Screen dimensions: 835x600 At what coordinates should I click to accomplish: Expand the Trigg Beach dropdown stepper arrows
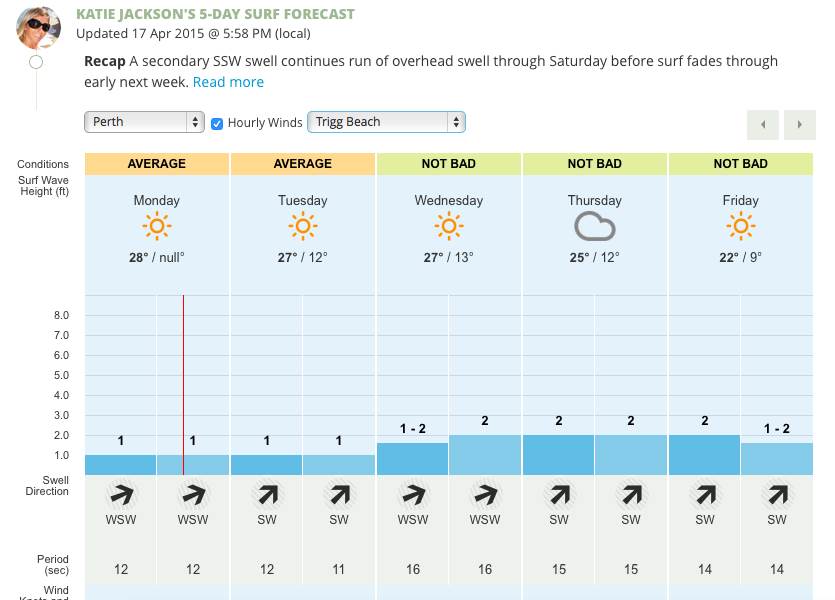tap(455, 120)
